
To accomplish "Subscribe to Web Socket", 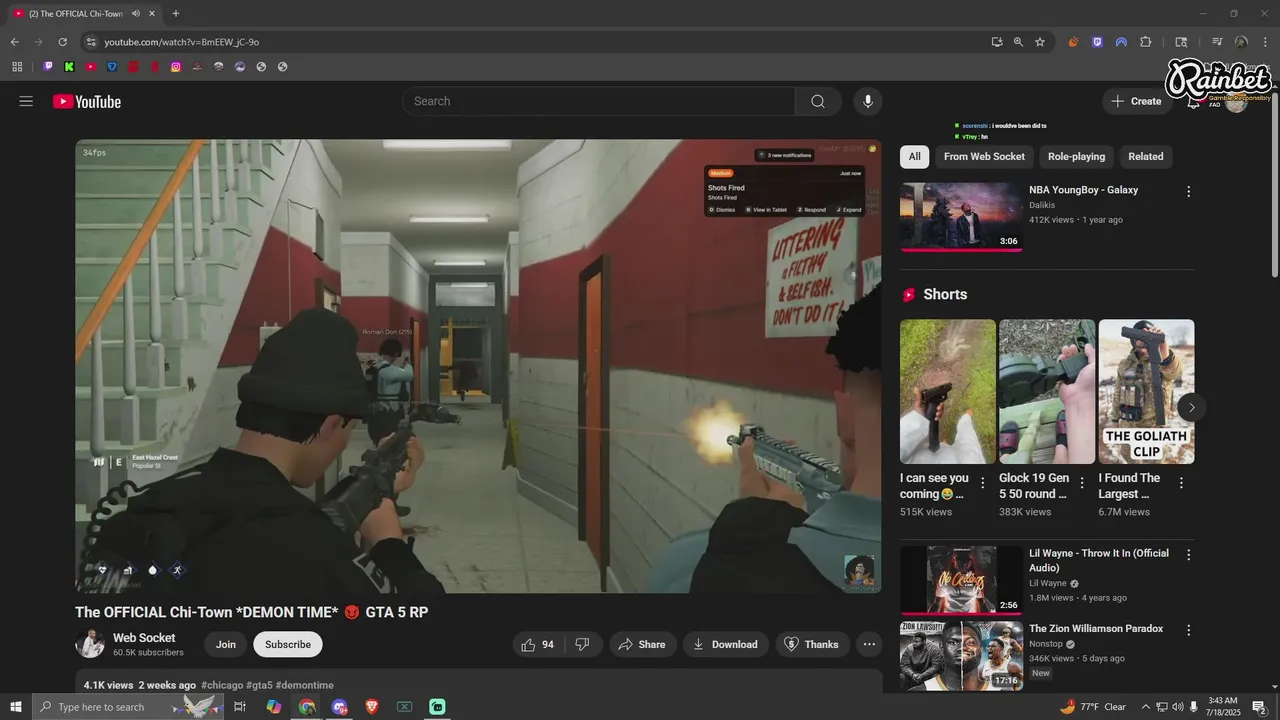I will pyautogui.click(x=288, y=645).
